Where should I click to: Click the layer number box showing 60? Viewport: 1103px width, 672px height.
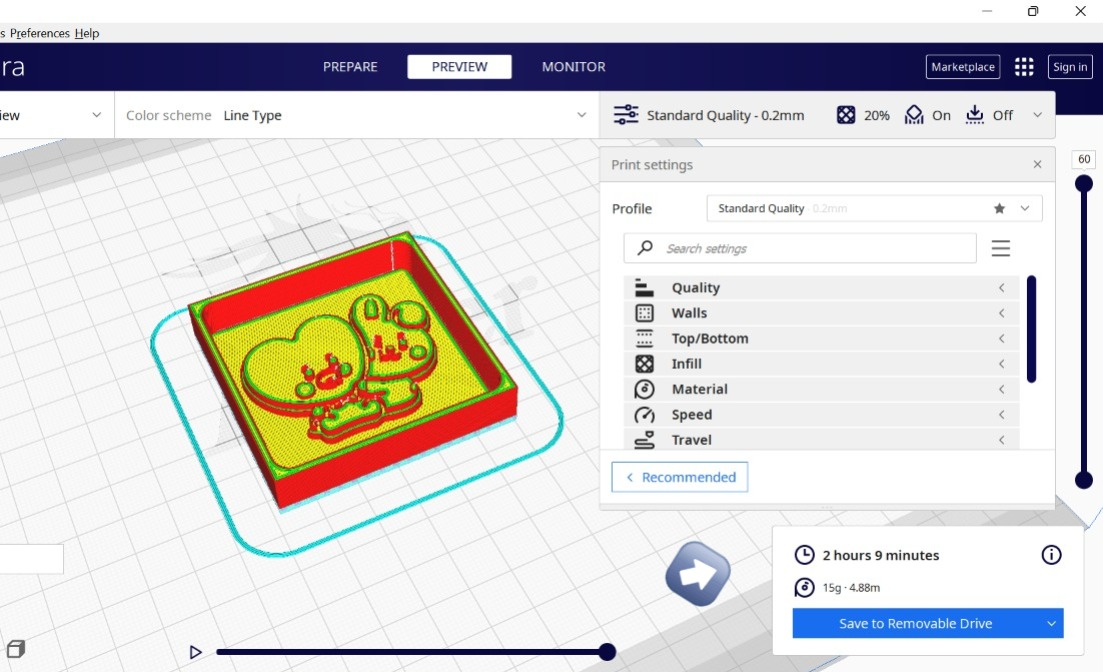[x=1084, y=160]
